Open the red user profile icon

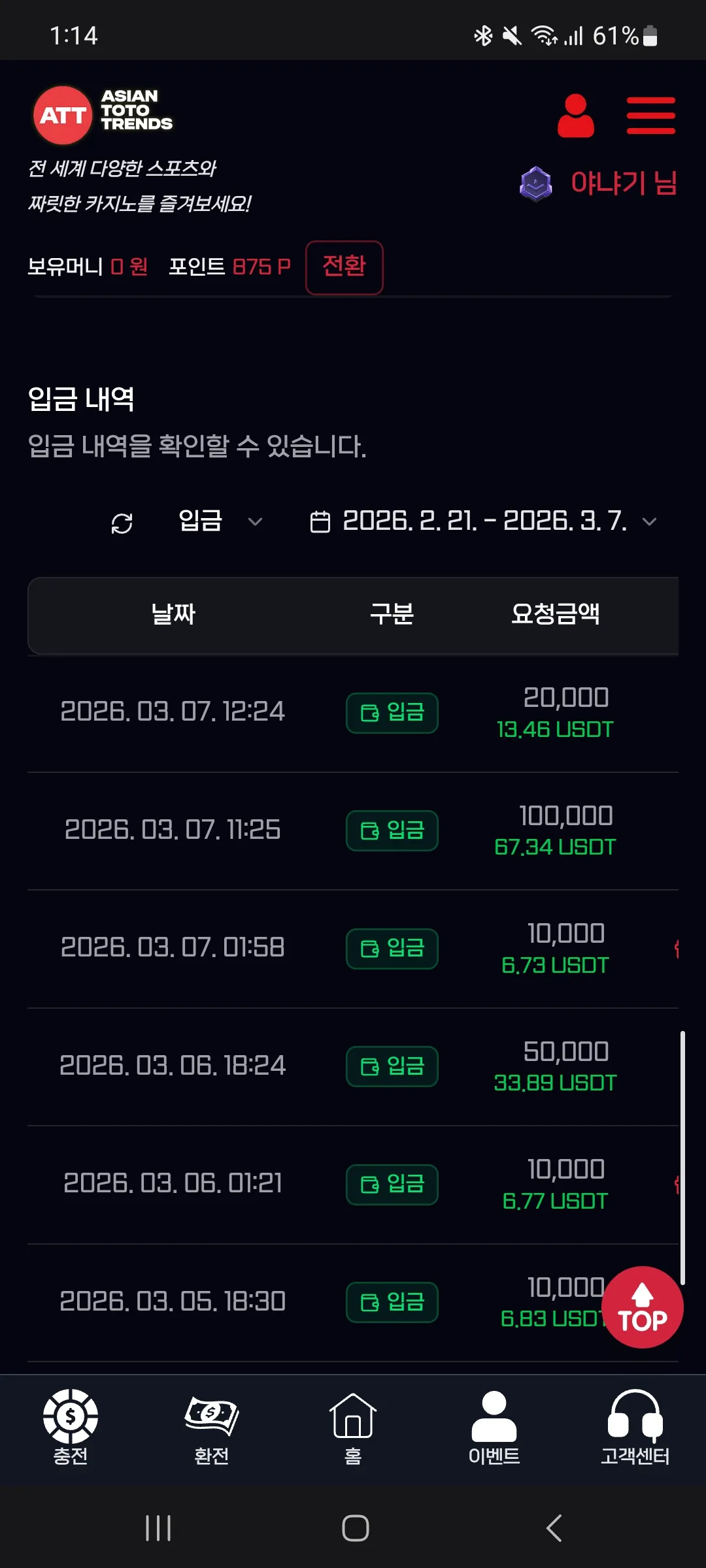[x=575, y=116]
